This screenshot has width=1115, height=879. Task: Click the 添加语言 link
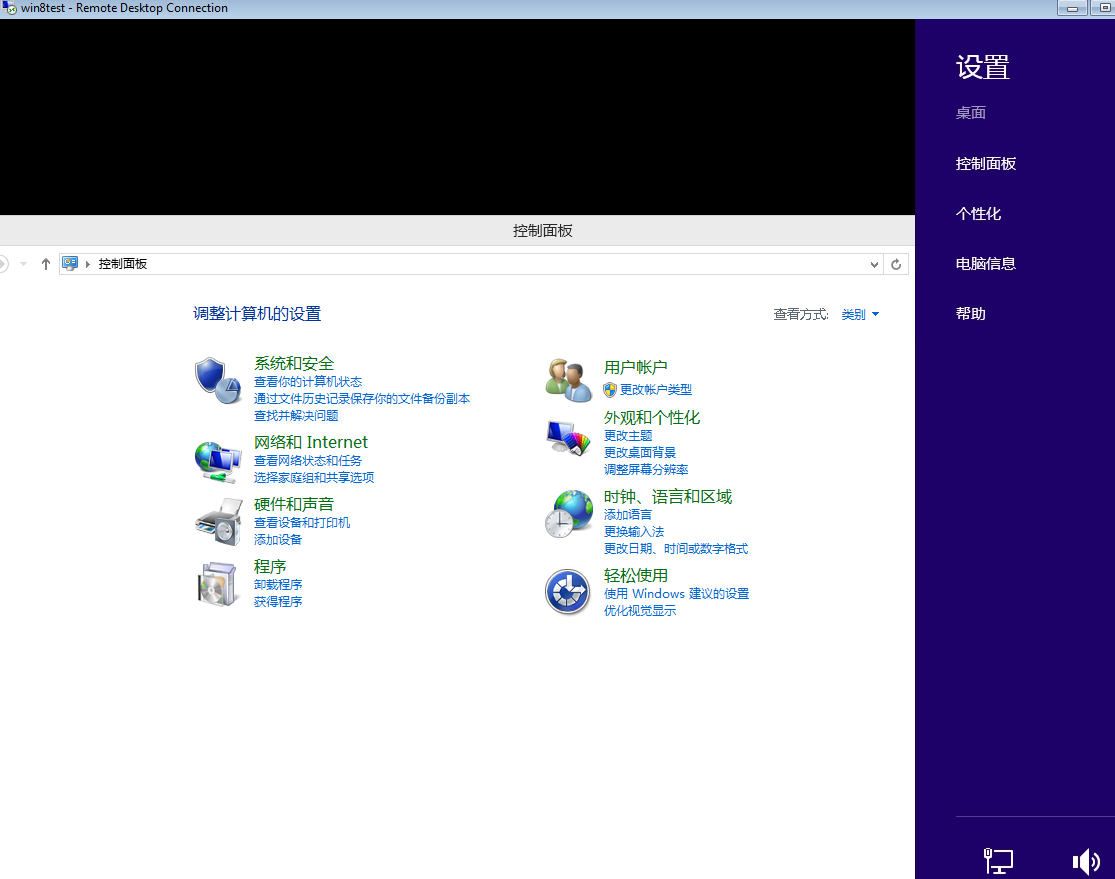pyautogui.click(x=628, y=514)
